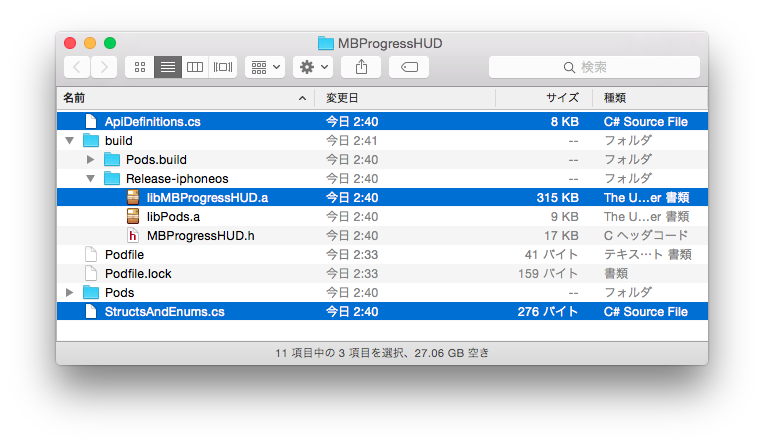764x445 pixels.
Task: Expand the Pods.build folder
Action: [x=91, y=159]
